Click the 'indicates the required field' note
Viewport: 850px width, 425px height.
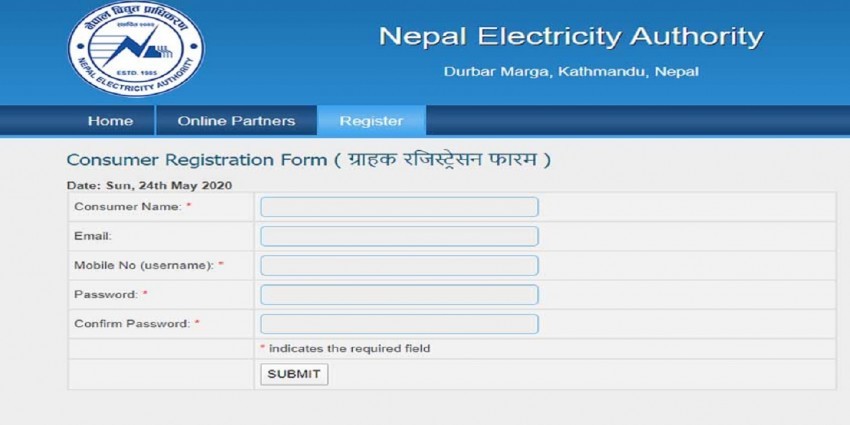pyautogui.click(x=349, y=349)
